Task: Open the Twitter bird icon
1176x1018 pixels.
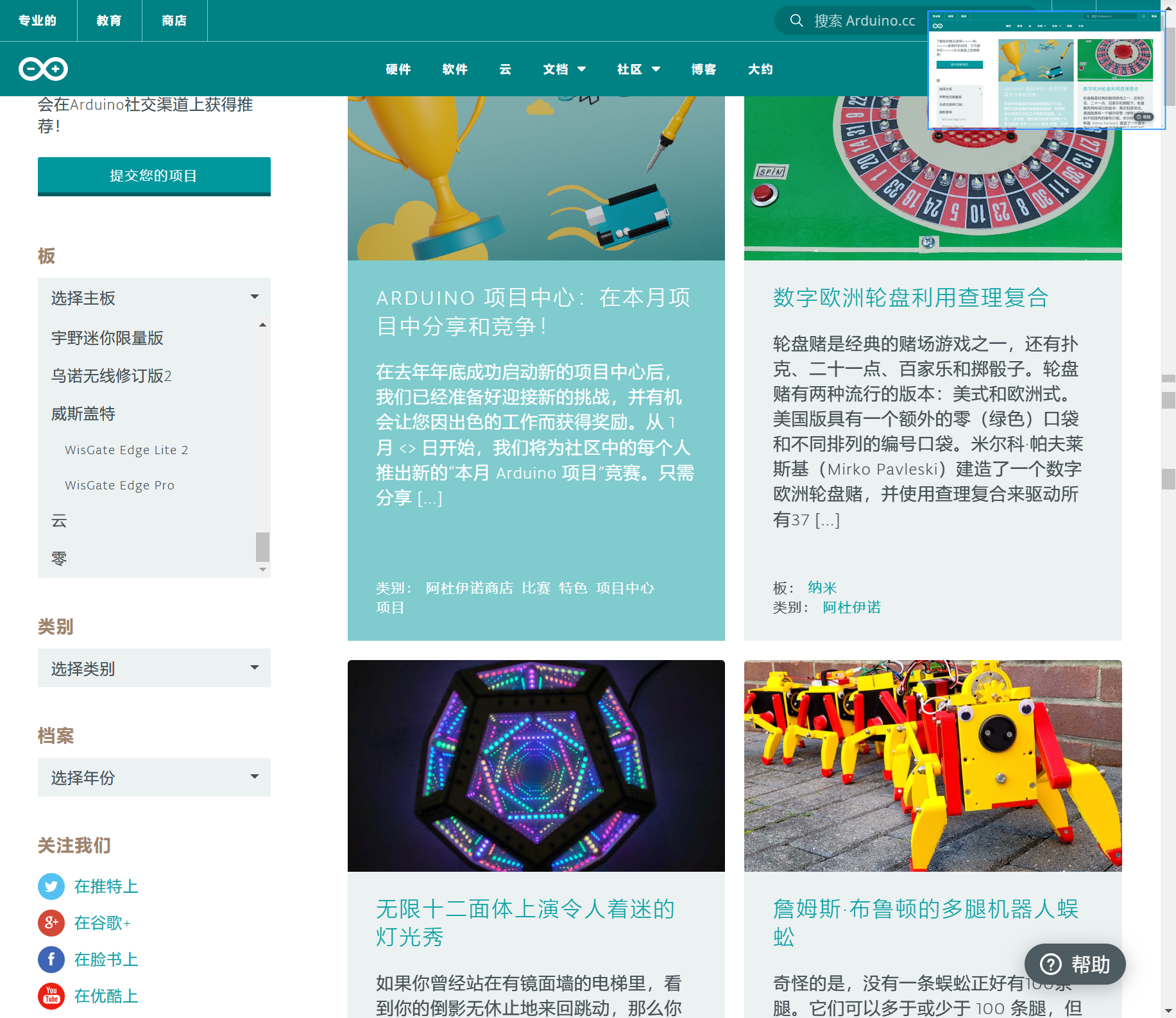Action: [51, 887]
